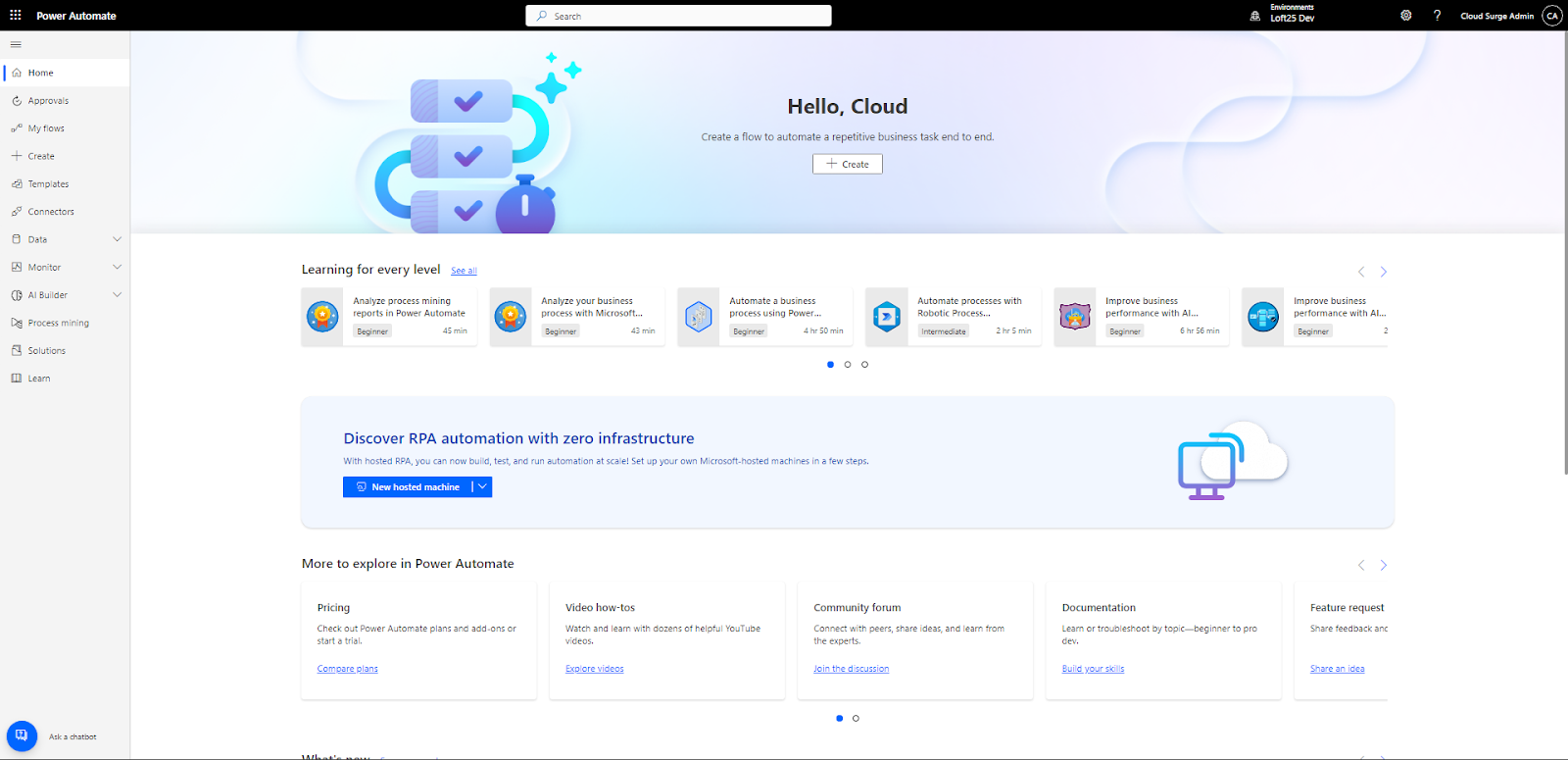Open the Build your skills link
1568x760 pixels.
[x=1093, y=669]
